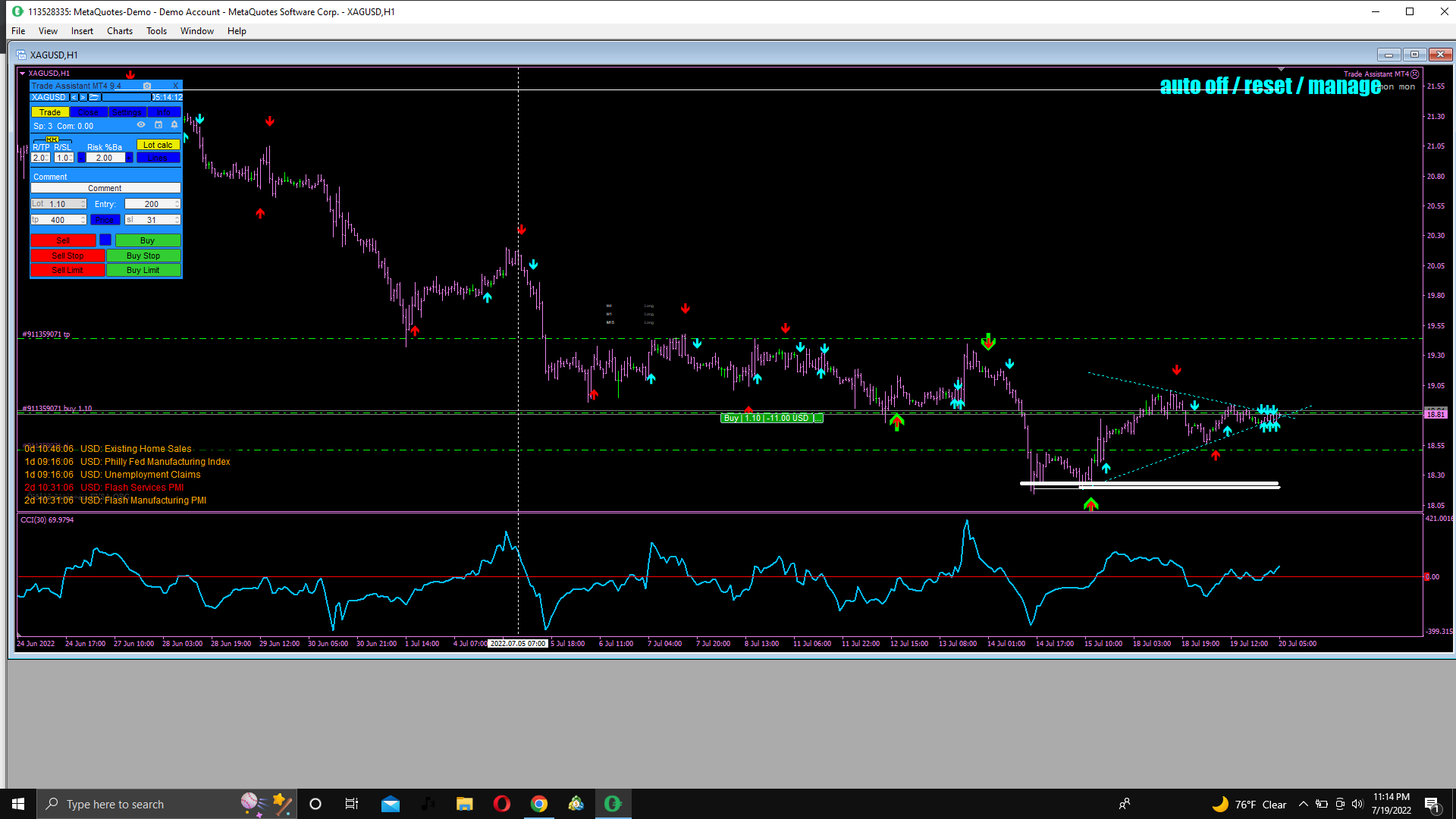The width and height of the screenshot is (1456, 819).
Task: Click the screenshot camera icon in Trade Assistant
Action: (147, 86)
